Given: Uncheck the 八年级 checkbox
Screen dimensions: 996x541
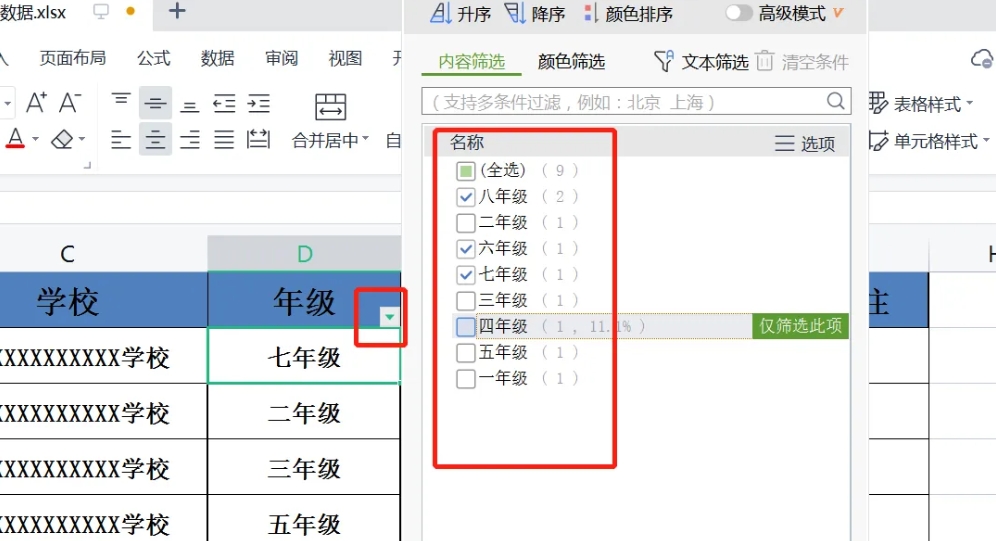Looking at the screenshot, I should point(466,197).
